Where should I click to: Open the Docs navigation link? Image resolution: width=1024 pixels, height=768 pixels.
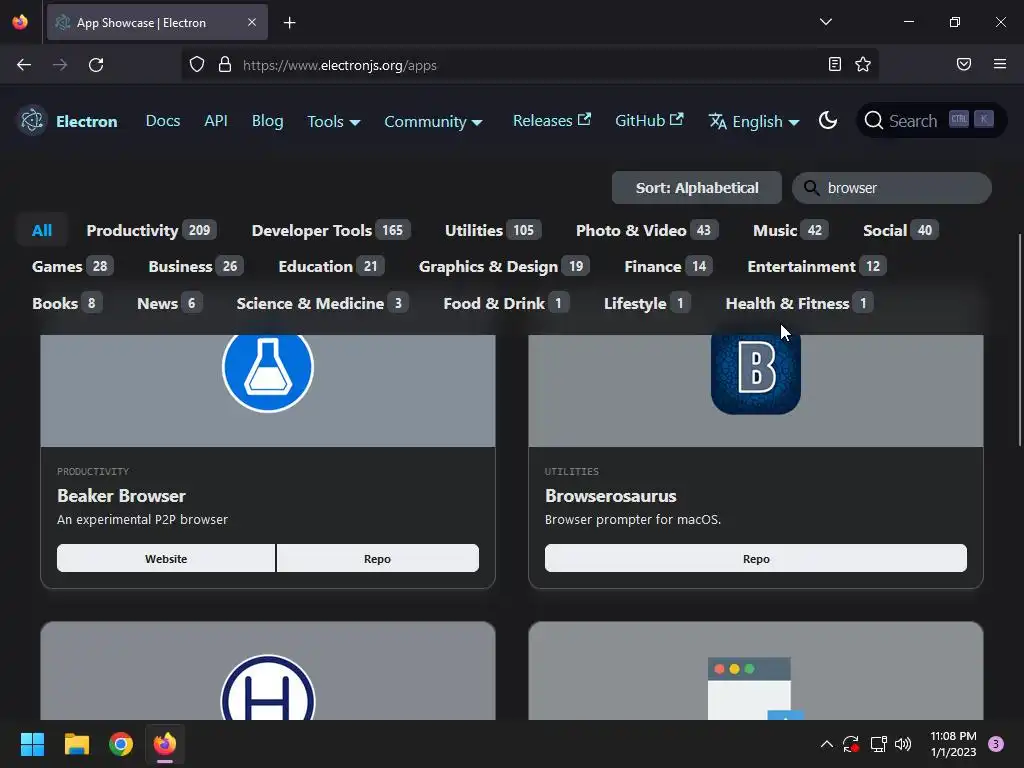coord(163,121)
